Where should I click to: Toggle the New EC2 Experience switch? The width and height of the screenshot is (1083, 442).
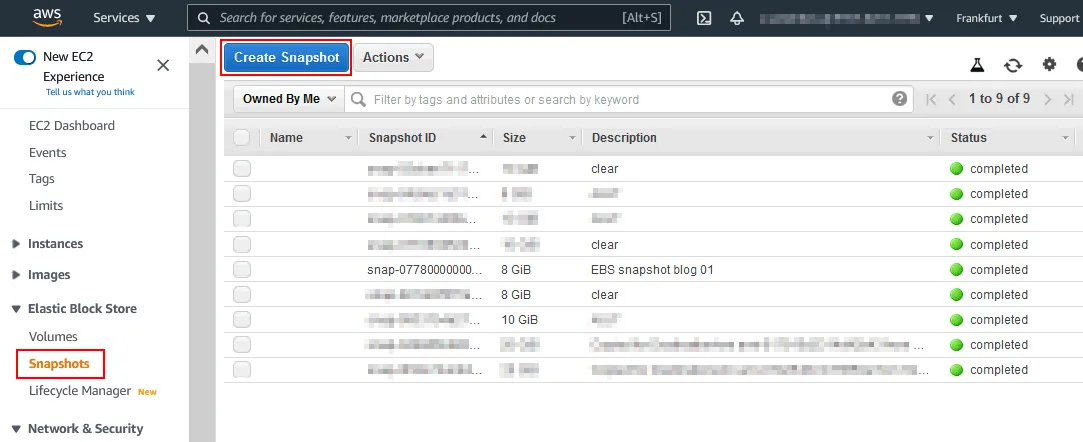(x=25, y=57)
